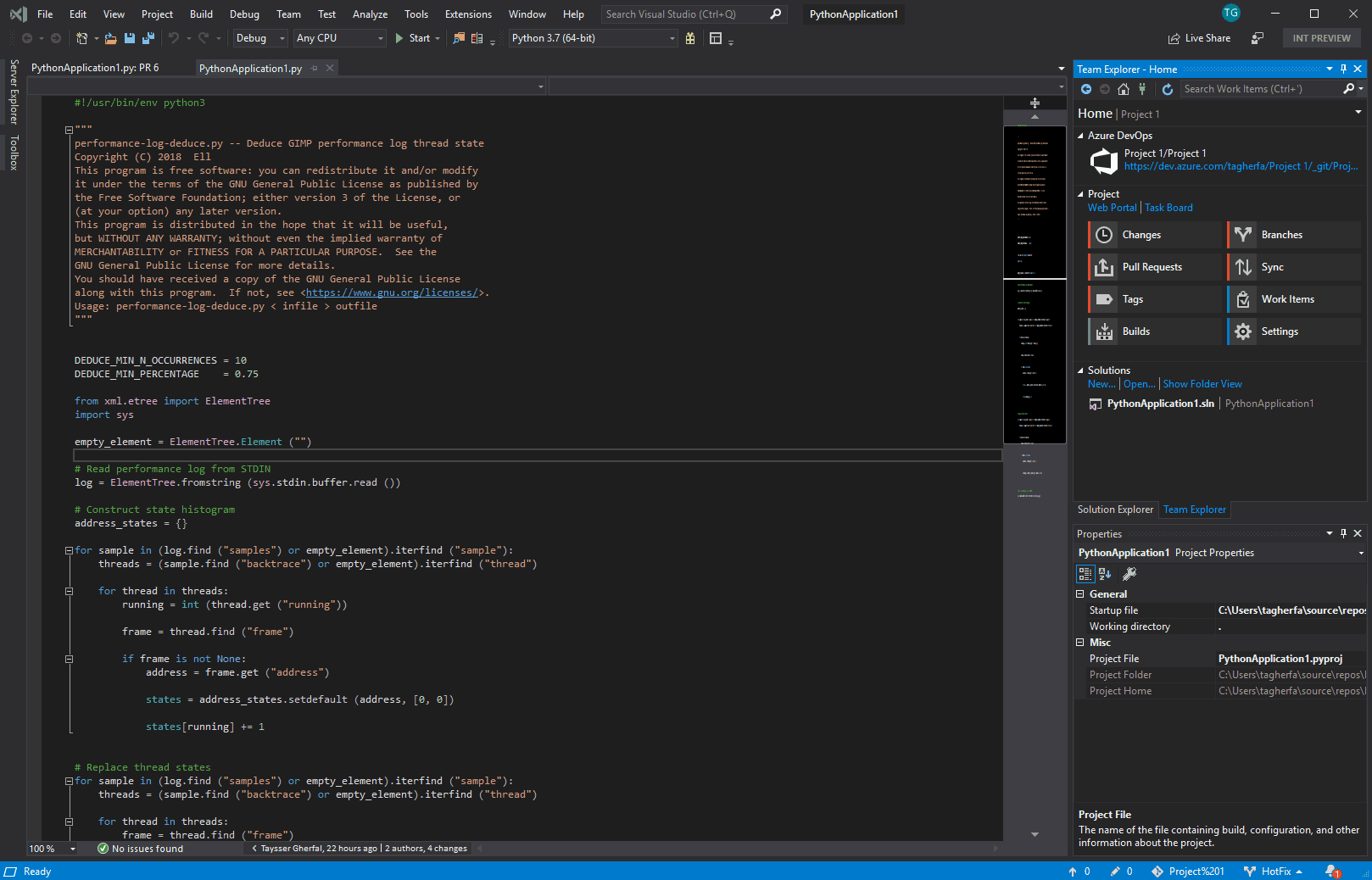1372x880 pixels.
Task: Open the Debug menu
Action: click(x=244, y=14)
